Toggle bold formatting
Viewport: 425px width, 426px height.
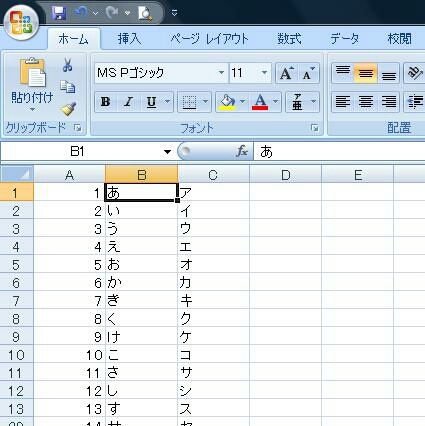(106, 102)
